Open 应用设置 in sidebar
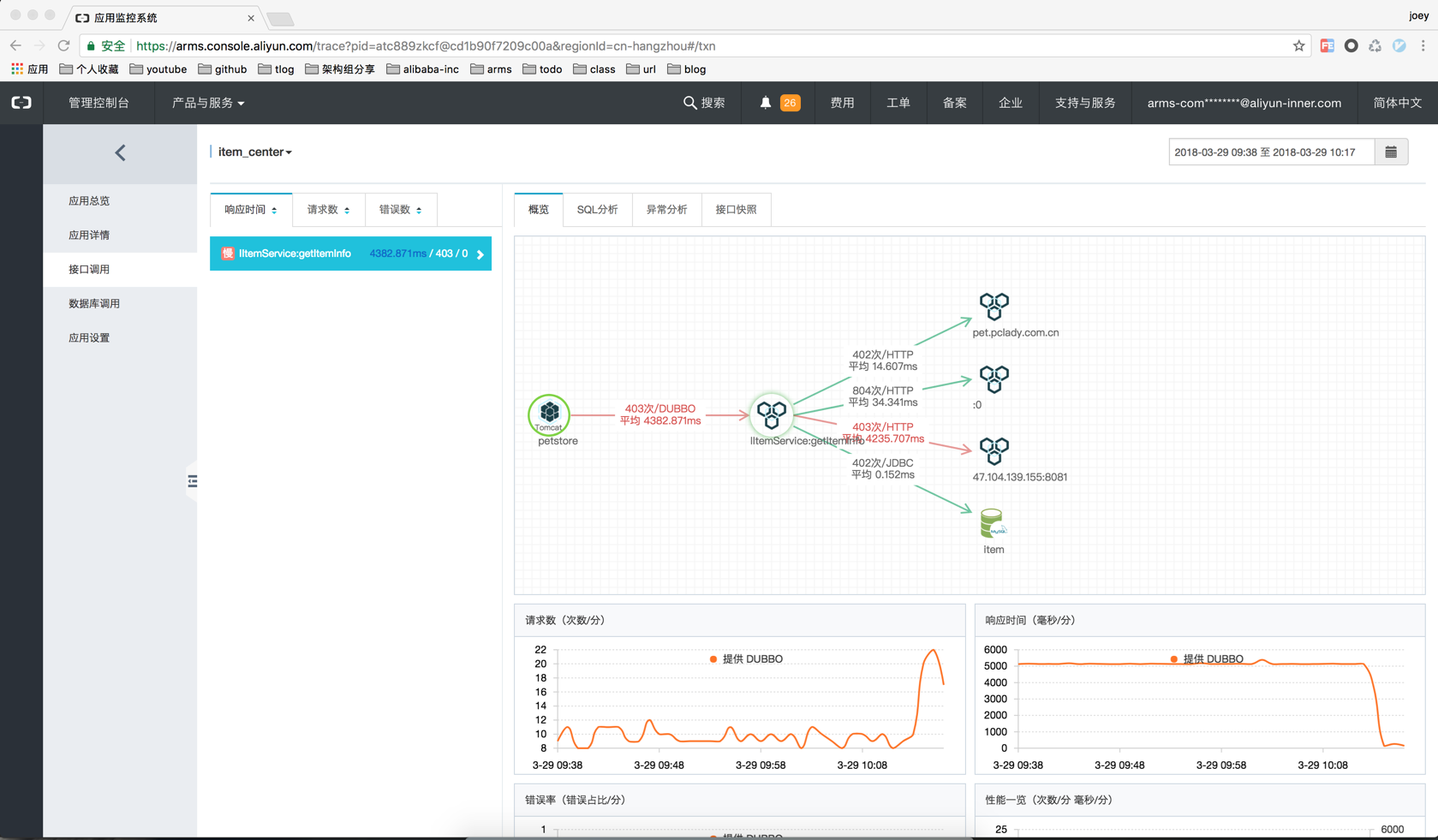Screen dimensions: 1438x840 click(x=120, y=337)
